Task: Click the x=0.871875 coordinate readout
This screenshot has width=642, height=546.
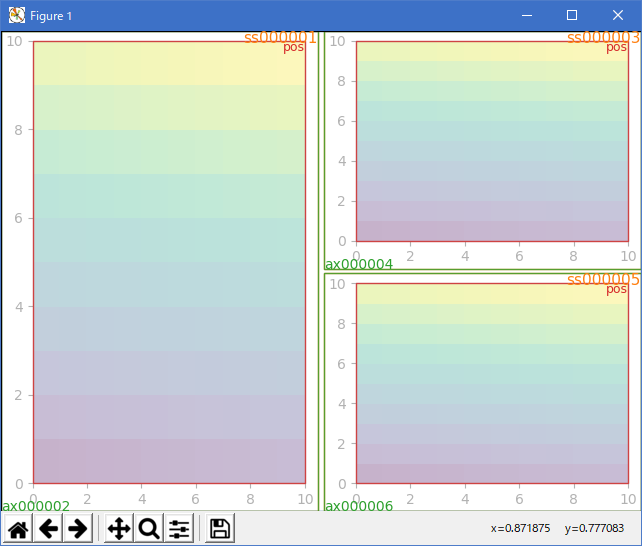Action: pos(520,528)
